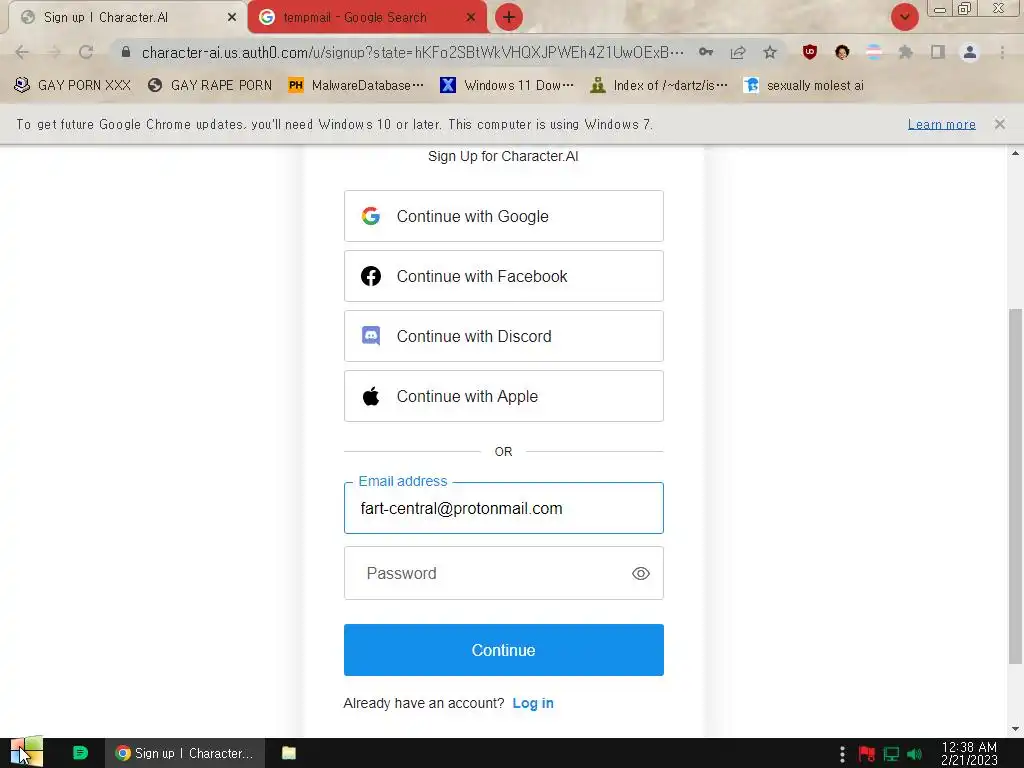
Task: Open uBlock Origin extension icon
Action: [x=810, y=52]
